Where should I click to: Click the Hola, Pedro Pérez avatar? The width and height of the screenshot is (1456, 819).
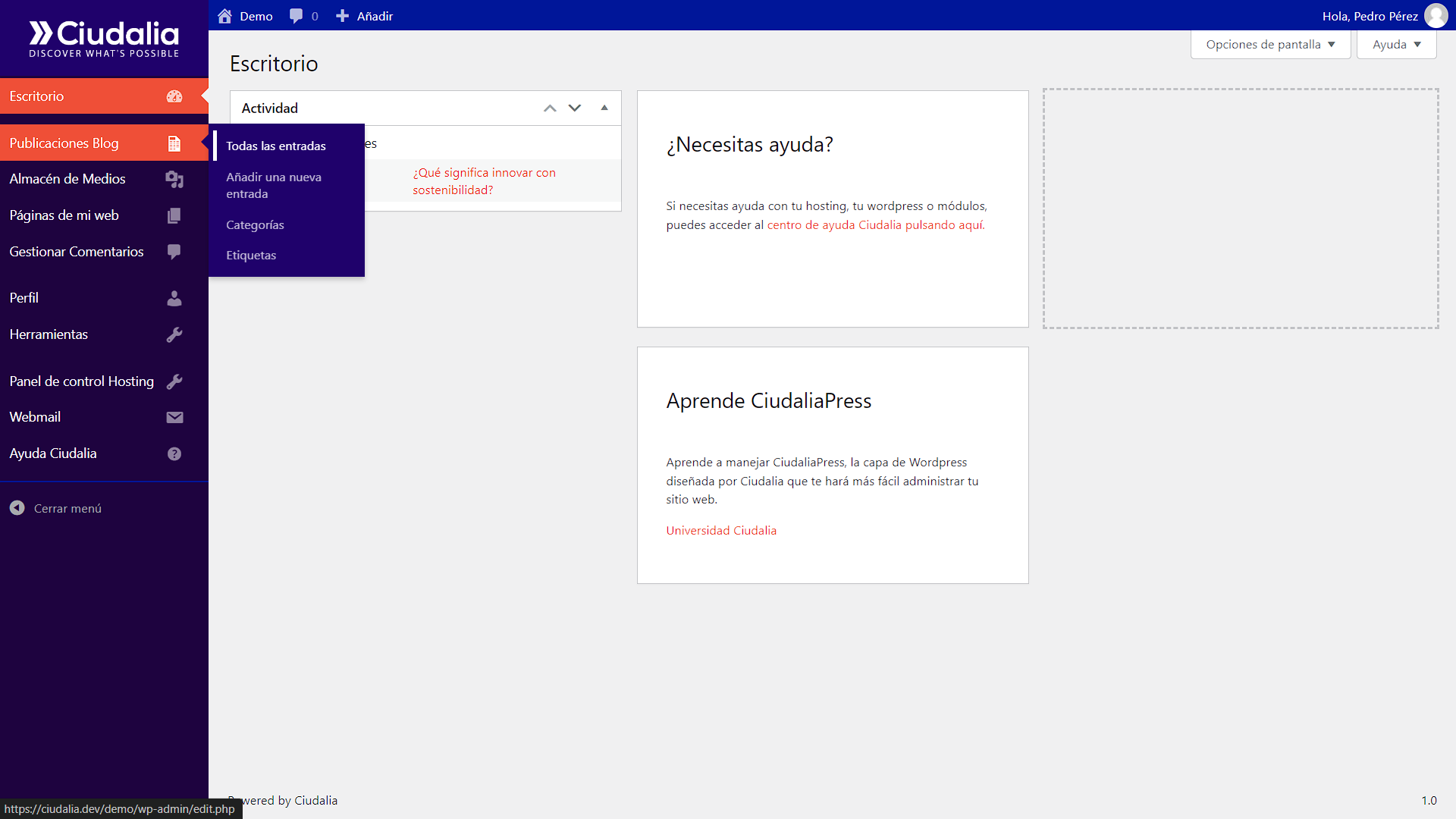pos(1436,15)
